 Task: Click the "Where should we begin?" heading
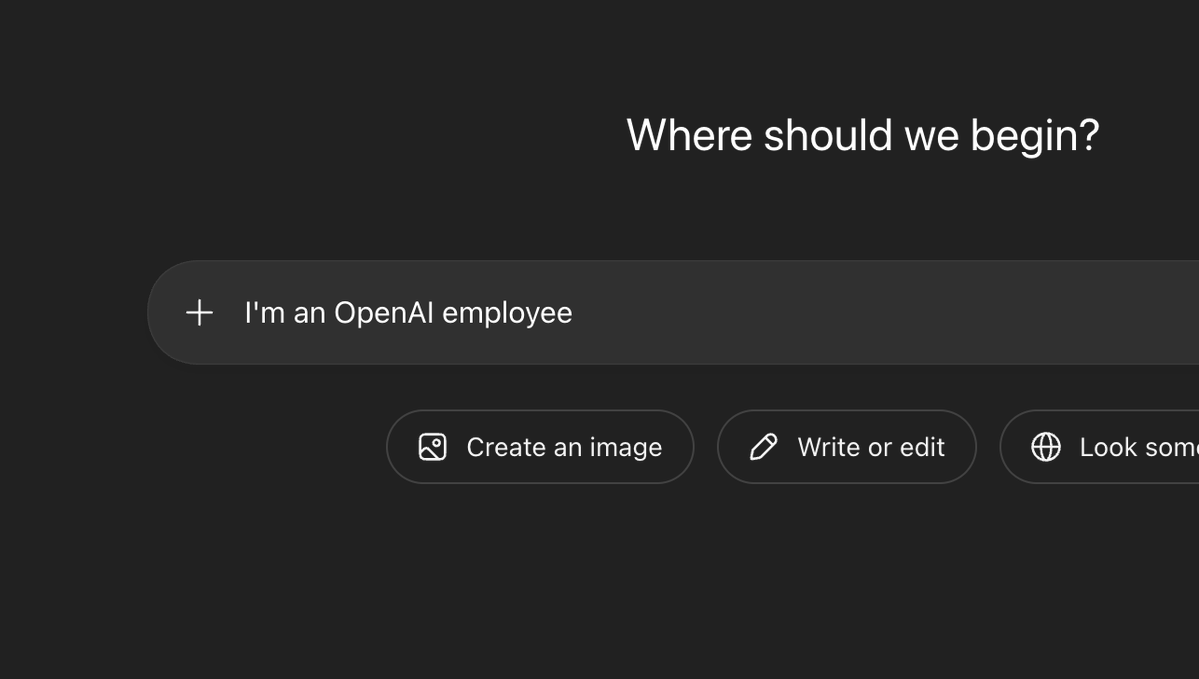(x=863, y=136)
